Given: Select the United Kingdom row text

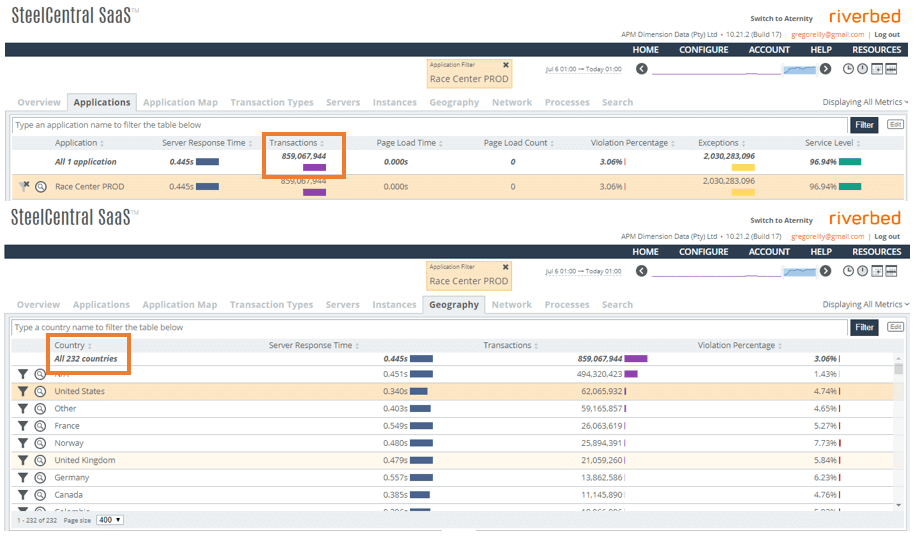Looking at the screenshot, I should tap(85, 460).
